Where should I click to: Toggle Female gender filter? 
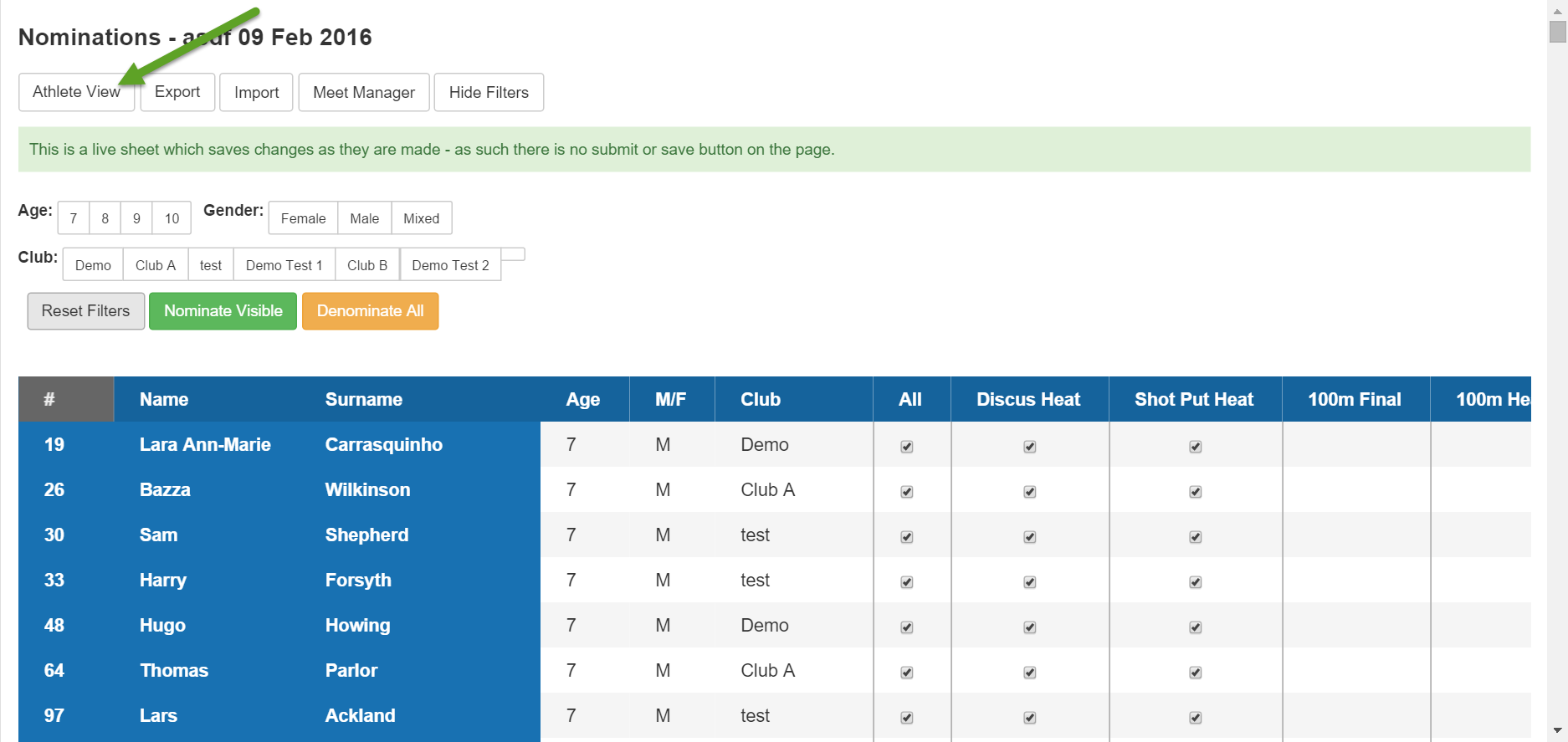(303, 218)
